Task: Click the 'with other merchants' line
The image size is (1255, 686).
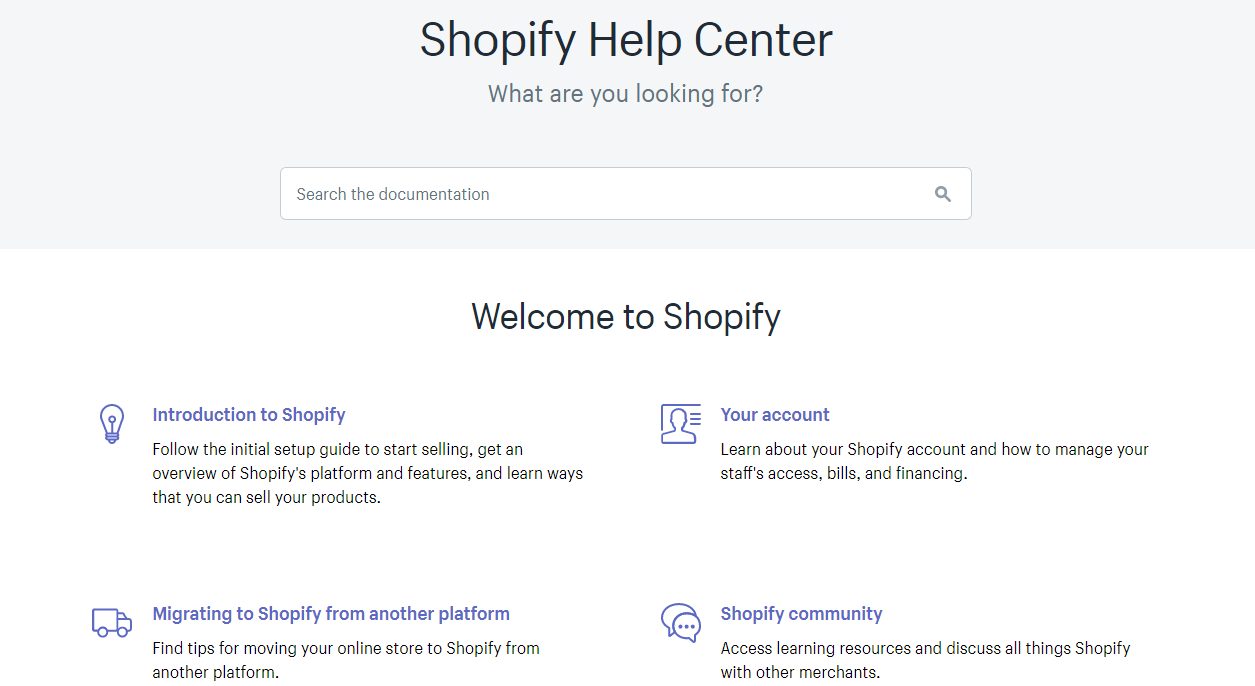Action: (800, 672)
